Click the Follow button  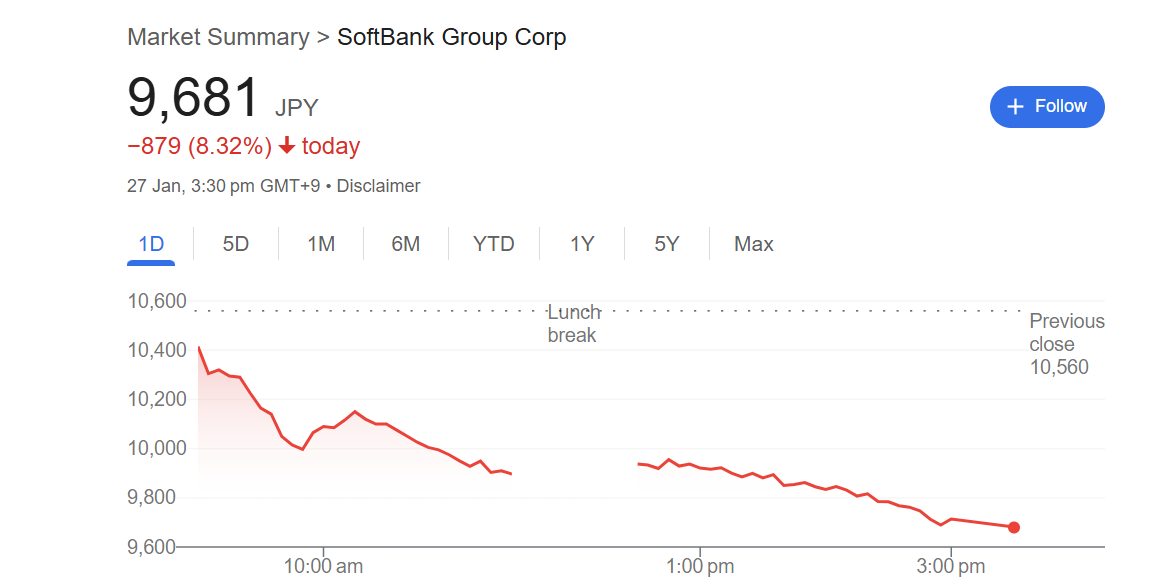tap(1047, 107)
